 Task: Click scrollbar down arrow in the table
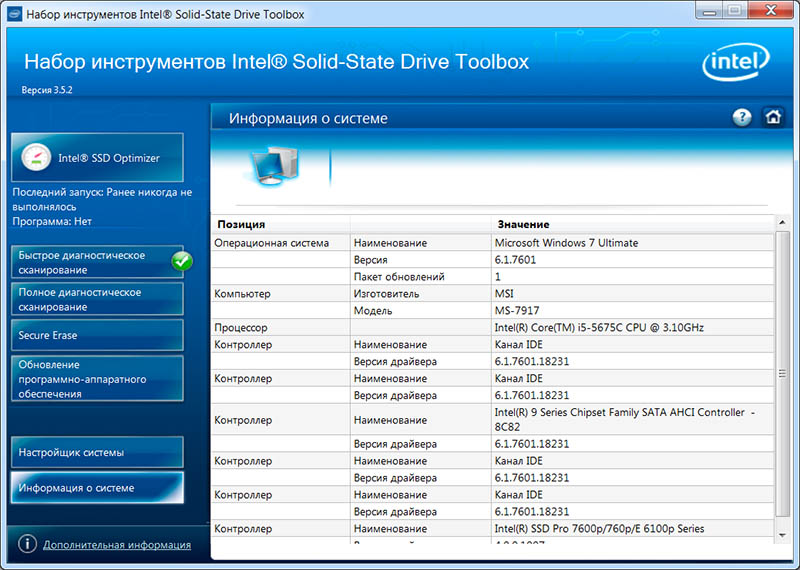coord(782,535)
